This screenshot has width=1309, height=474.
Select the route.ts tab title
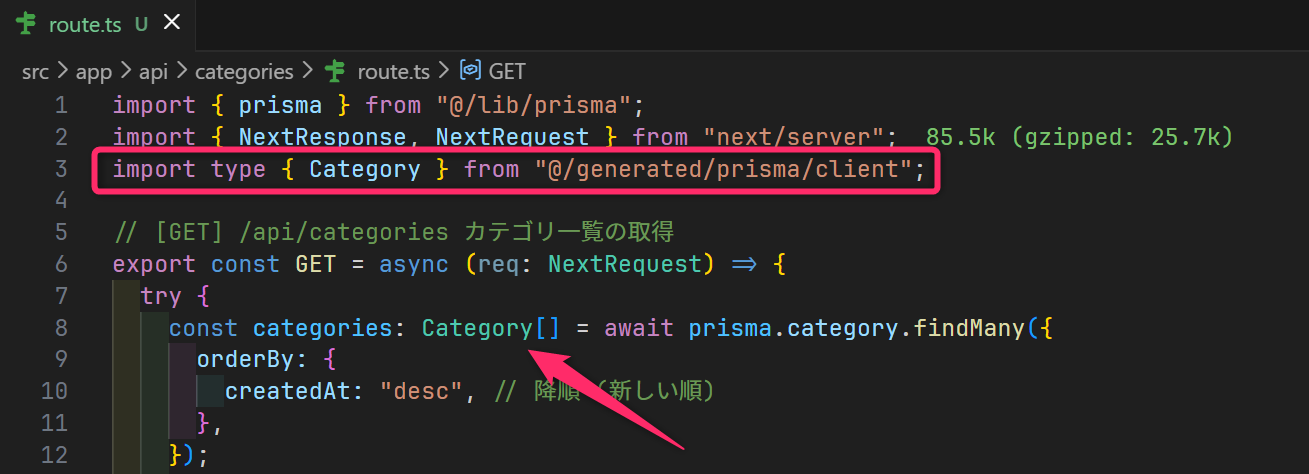(85, 24)
